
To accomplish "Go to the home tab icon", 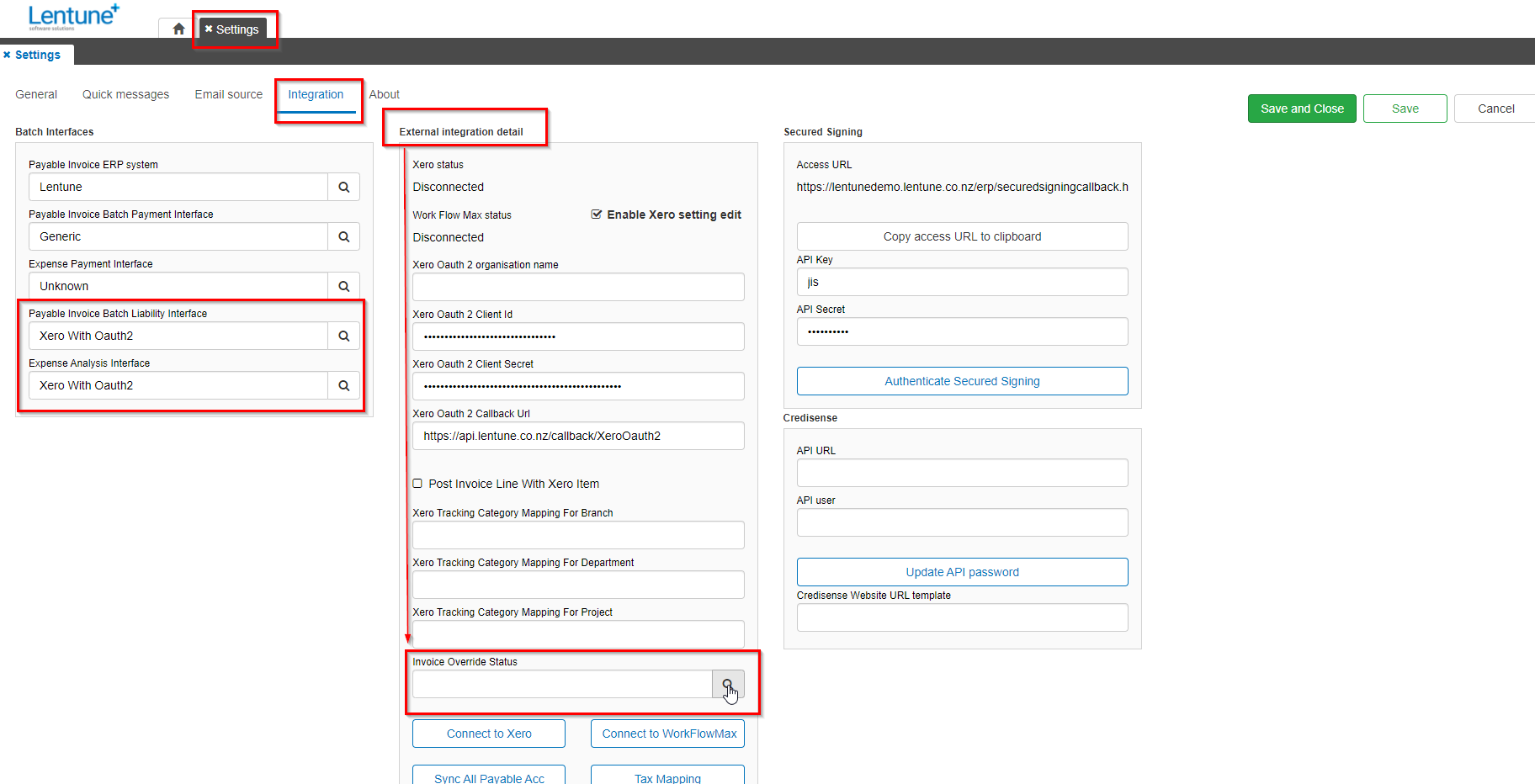I will click(x=178, y=29).
